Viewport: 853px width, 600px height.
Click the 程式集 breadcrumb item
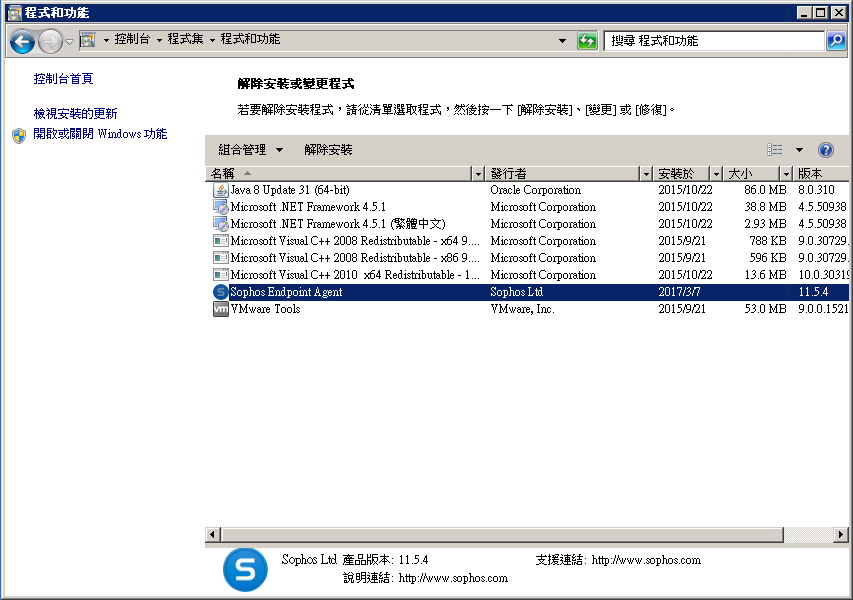(185, 40)
